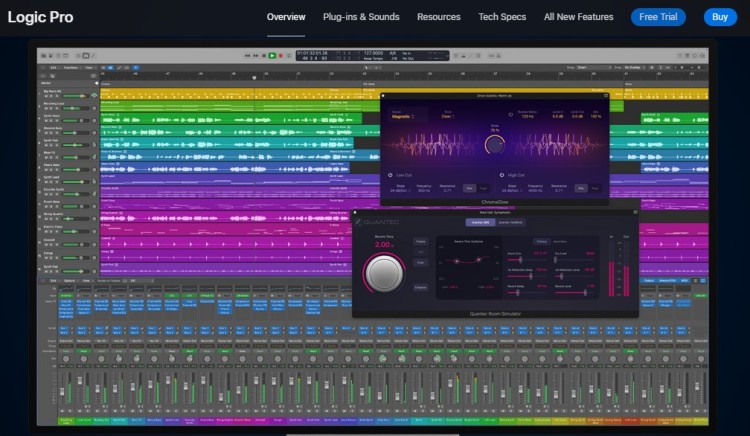The width and height of the screenshot is (750, 436).
Task: Open the Editors pencil icon
Action: [93, 56]
